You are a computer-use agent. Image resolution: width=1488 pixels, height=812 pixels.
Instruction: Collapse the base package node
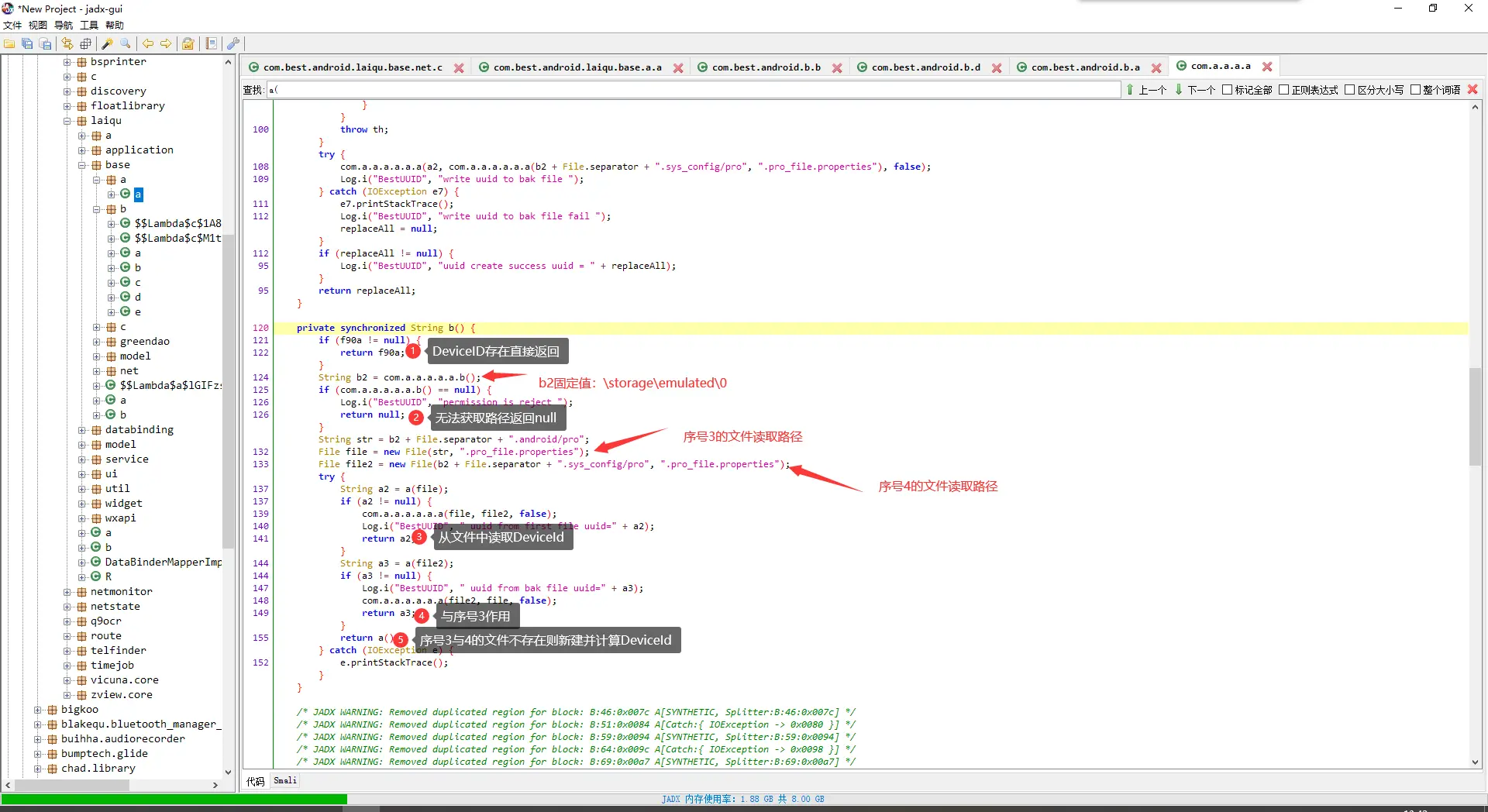coord(82,165)
